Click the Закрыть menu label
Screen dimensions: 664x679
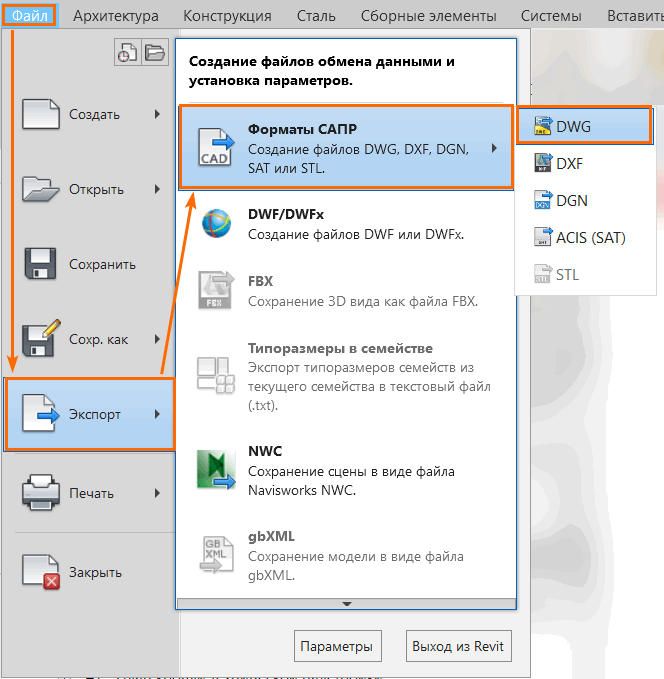coord(96,572)
